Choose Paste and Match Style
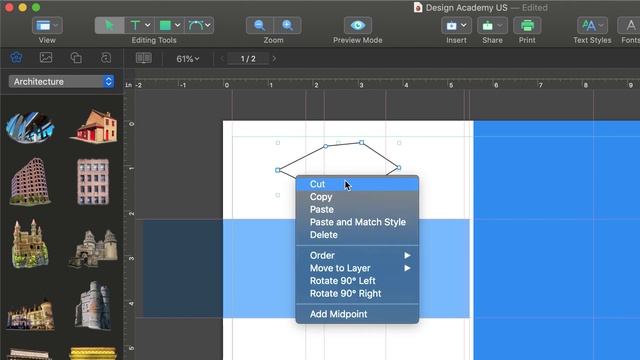 click(357, 222)
